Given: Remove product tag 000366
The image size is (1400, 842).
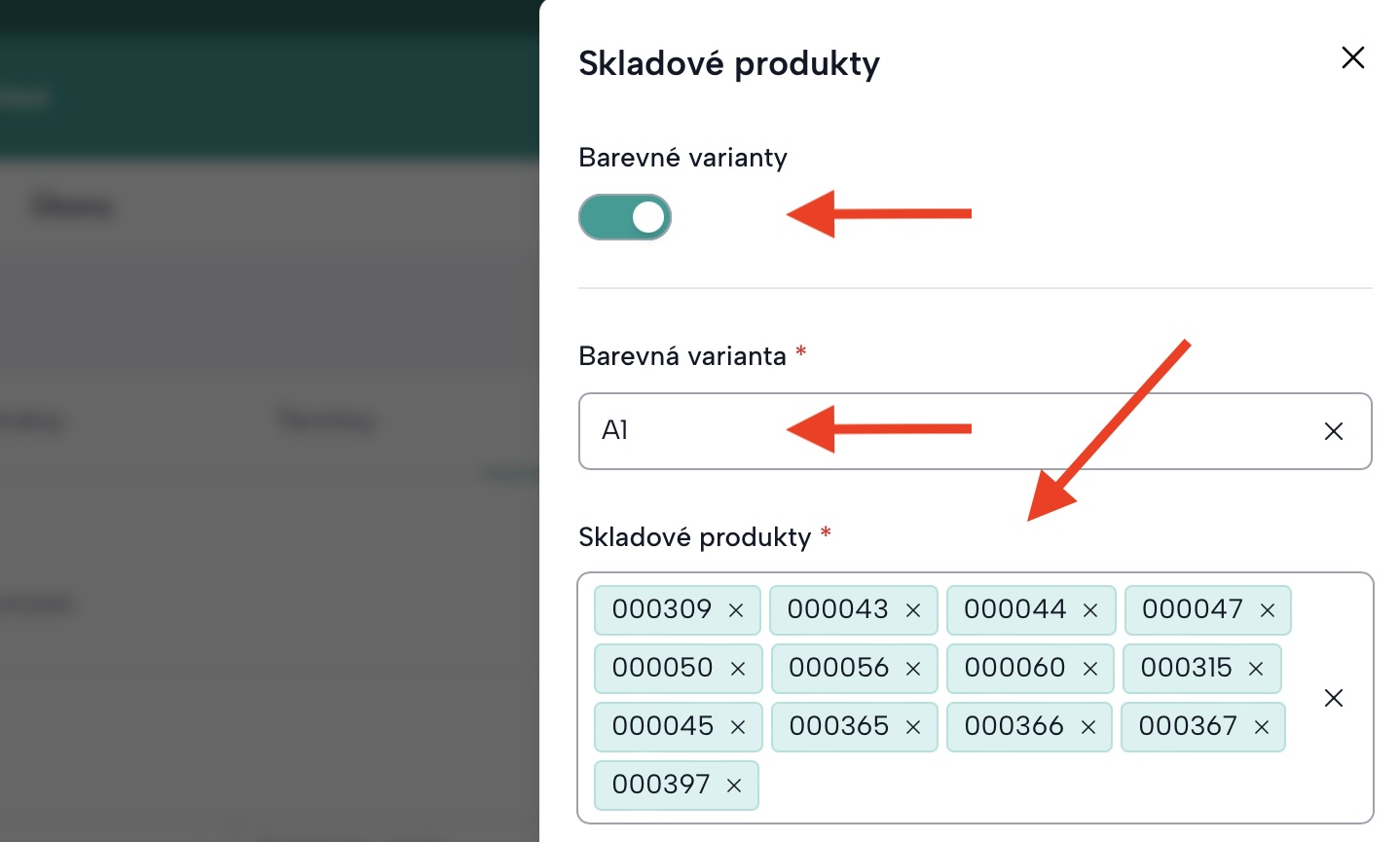Looking at the screenshot, I should (x=1088, y=727).
